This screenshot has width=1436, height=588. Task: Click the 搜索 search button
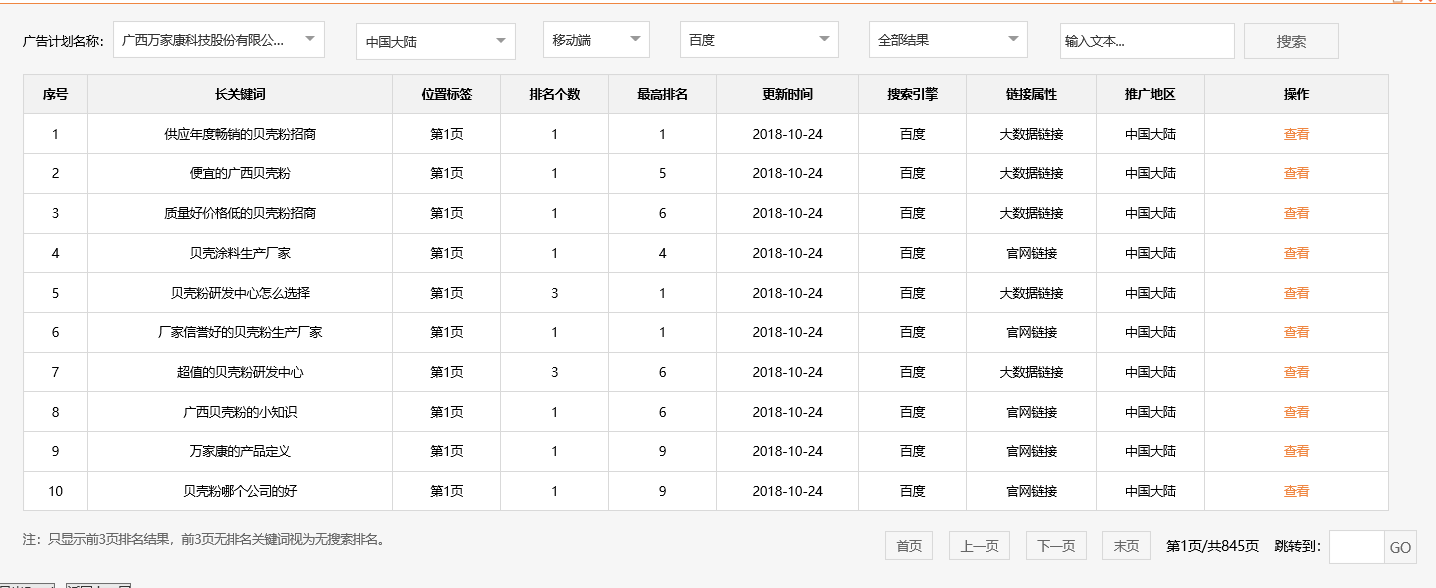pos(1289,40)
